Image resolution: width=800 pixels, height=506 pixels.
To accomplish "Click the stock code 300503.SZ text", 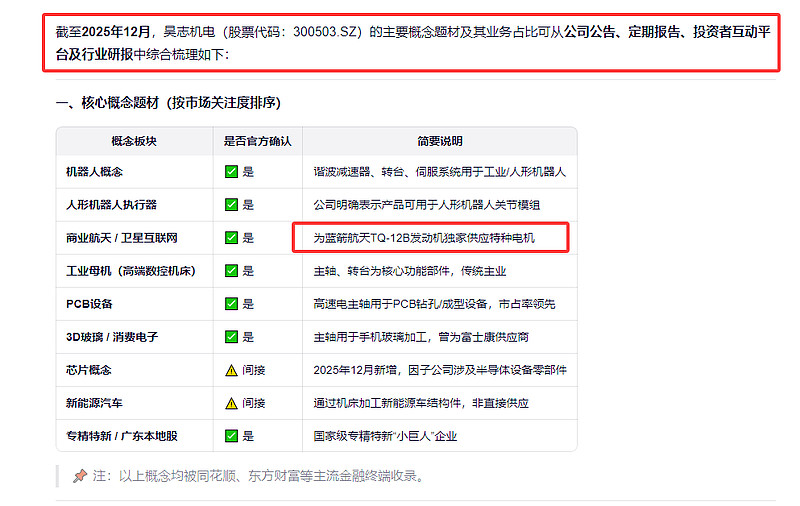I will pyautogui.click(x=324, y=32).
